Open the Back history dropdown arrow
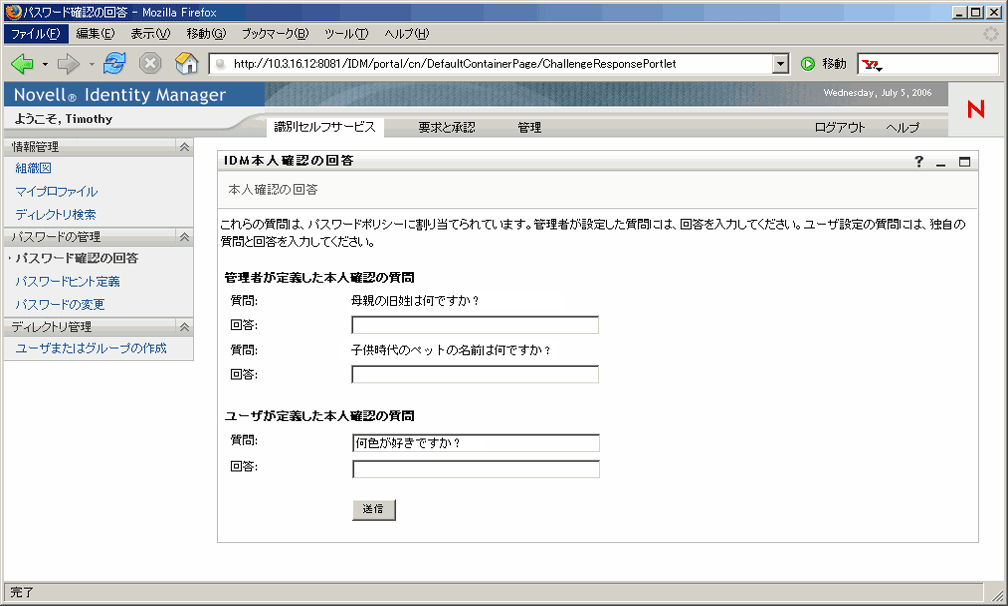The height and width of the screenshot is (606, 1008). (45, 64)
